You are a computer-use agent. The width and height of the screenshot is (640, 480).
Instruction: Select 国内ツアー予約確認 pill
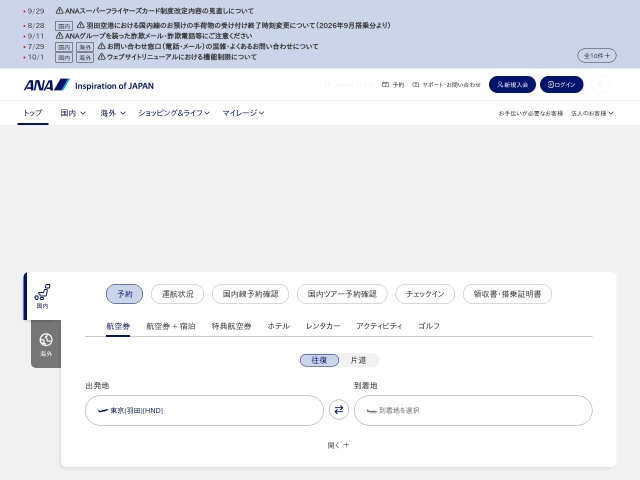(x=342, y=294)
